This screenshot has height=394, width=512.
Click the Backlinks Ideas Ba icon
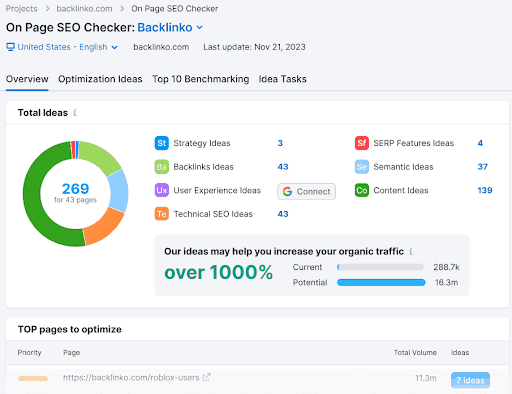(x=162, y=167)
